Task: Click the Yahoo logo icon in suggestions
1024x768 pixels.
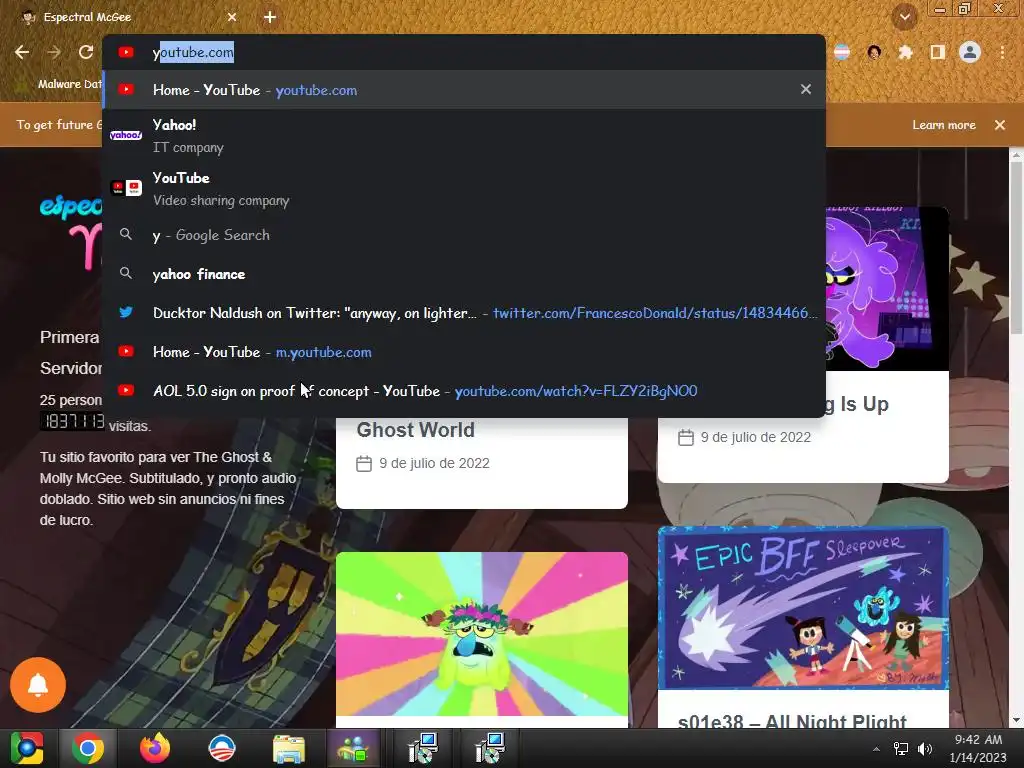Action: (125, 135)
